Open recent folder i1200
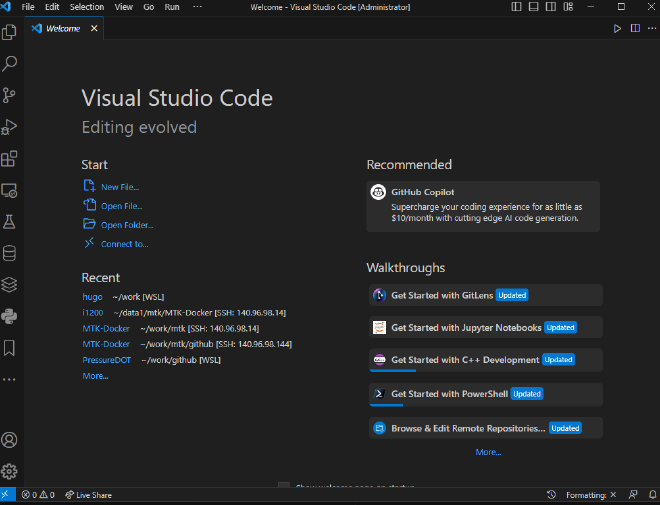Viewport: 660px width, 505px height. pos(93,313)
